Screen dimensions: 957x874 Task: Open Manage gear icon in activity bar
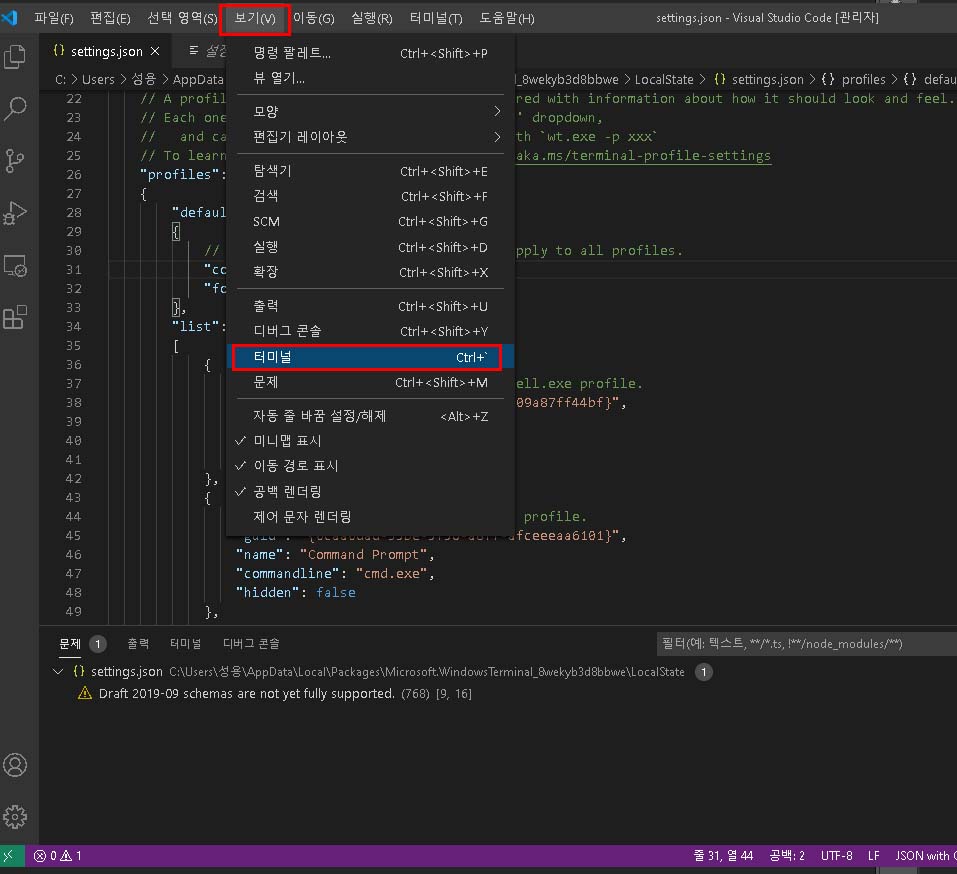[x=15, y=817]
